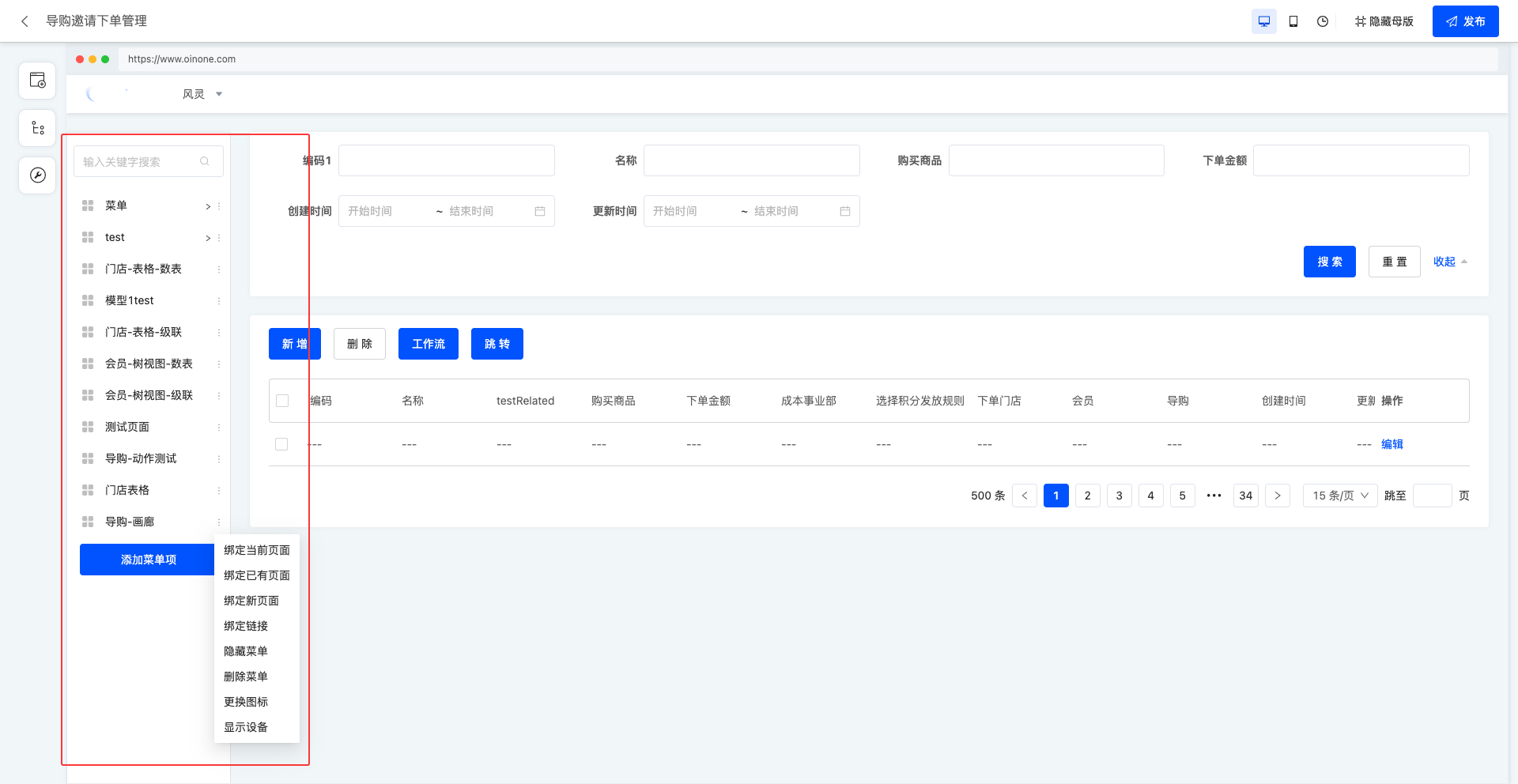Open the history clock icon

[1323, 21]
